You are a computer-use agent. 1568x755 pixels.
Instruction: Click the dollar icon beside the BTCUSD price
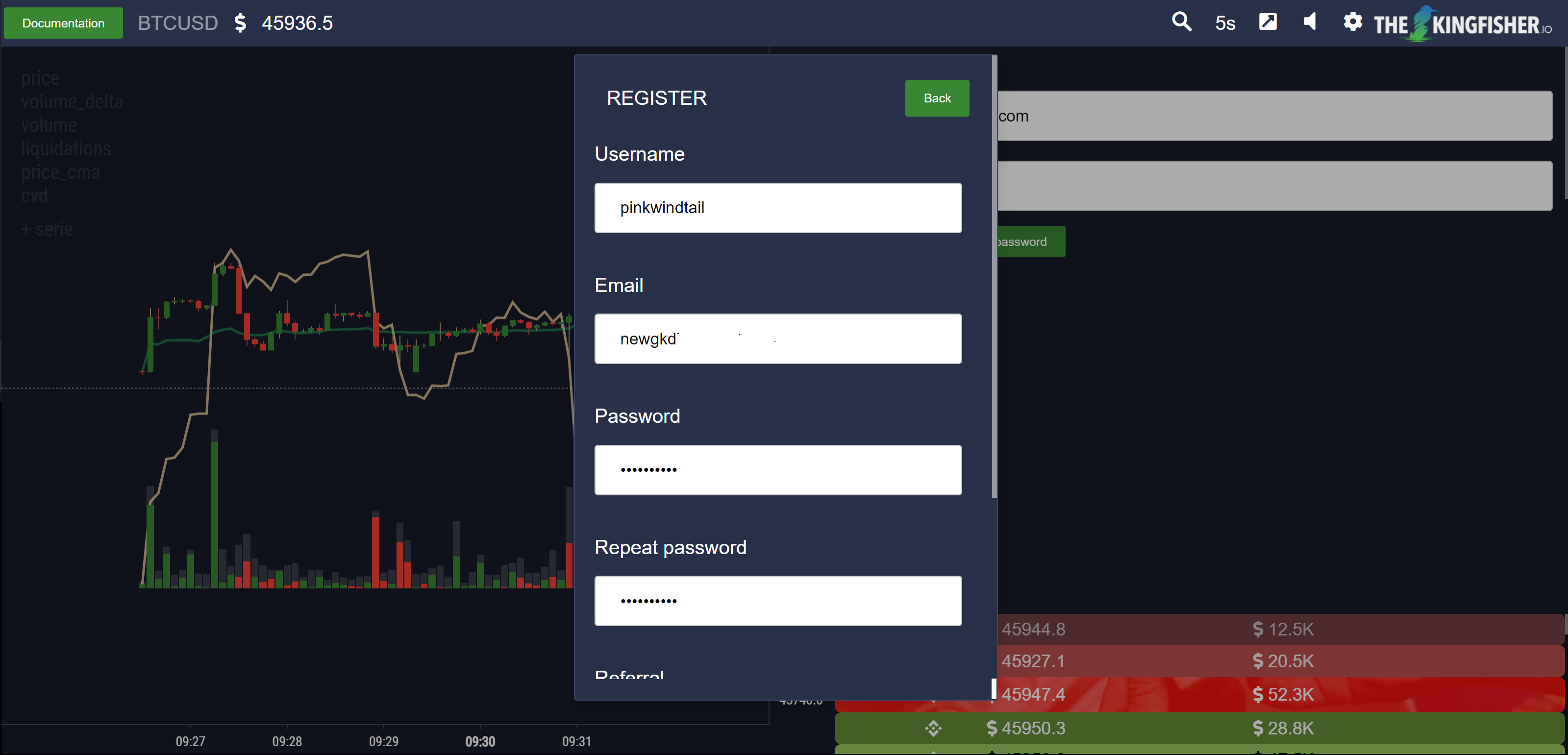point(241,23)
